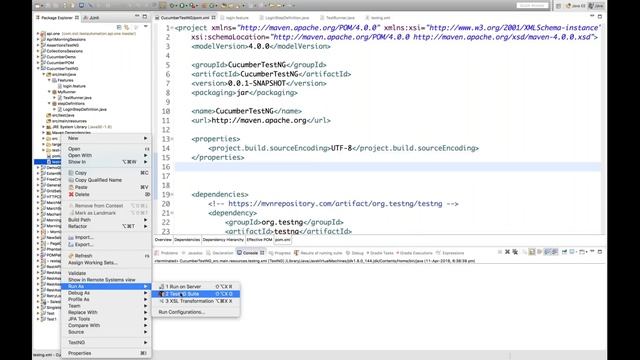Switch to the testng.xml editor tab
Screen dimensions: 640x360
coord(378,18)
